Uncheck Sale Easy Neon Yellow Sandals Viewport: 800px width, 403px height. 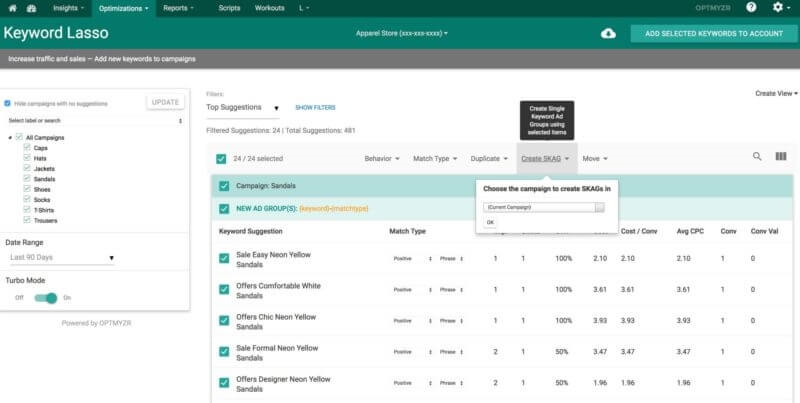[224, 258]
